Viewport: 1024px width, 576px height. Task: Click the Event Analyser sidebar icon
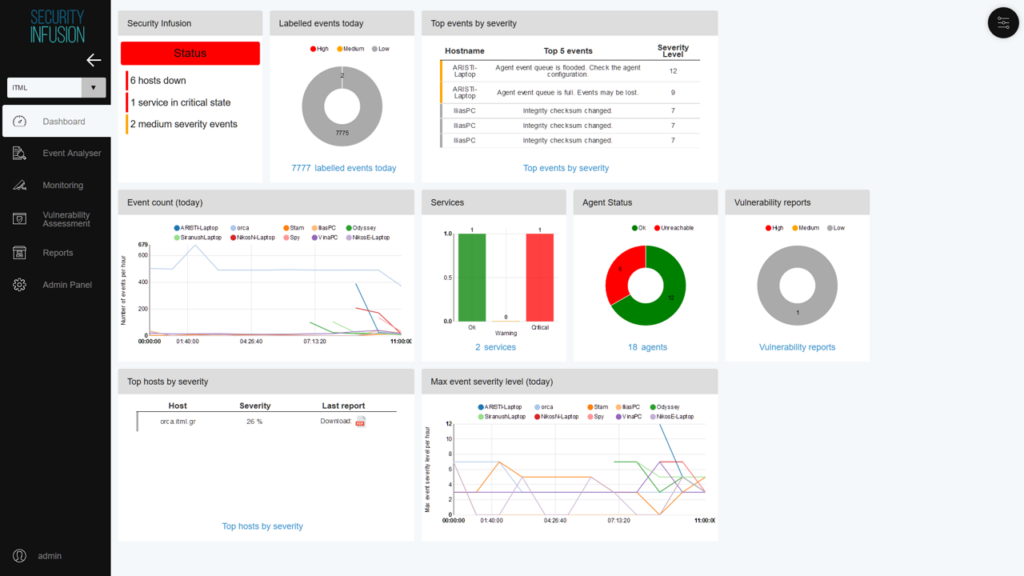click(x=19, y=153)
